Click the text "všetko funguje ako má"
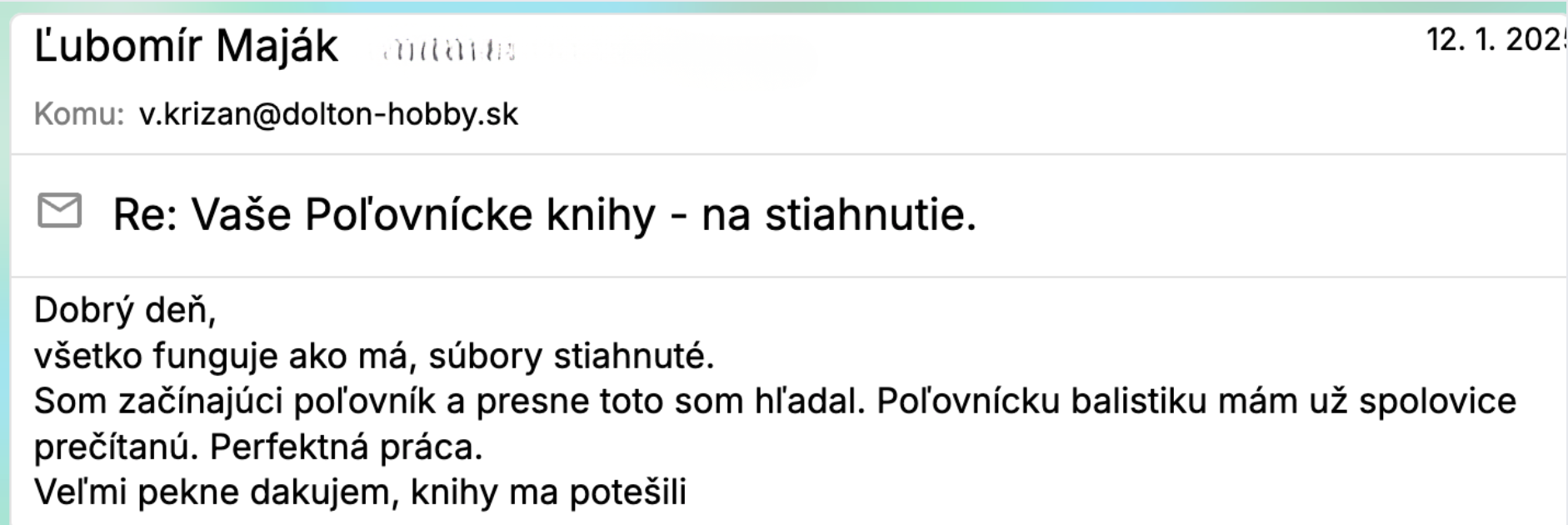This screenshot has width=1568, height=525. click(223, 356)
